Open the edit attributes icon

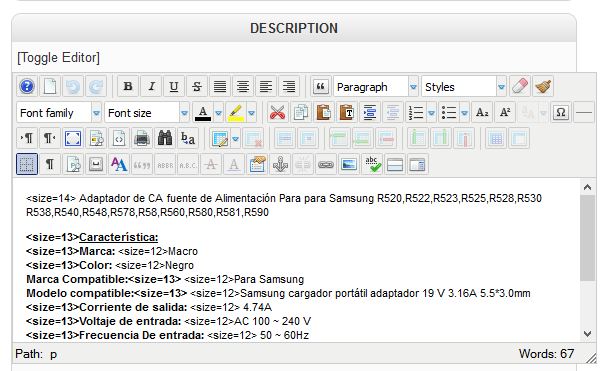pyautogui.click(x=257, y=164)
